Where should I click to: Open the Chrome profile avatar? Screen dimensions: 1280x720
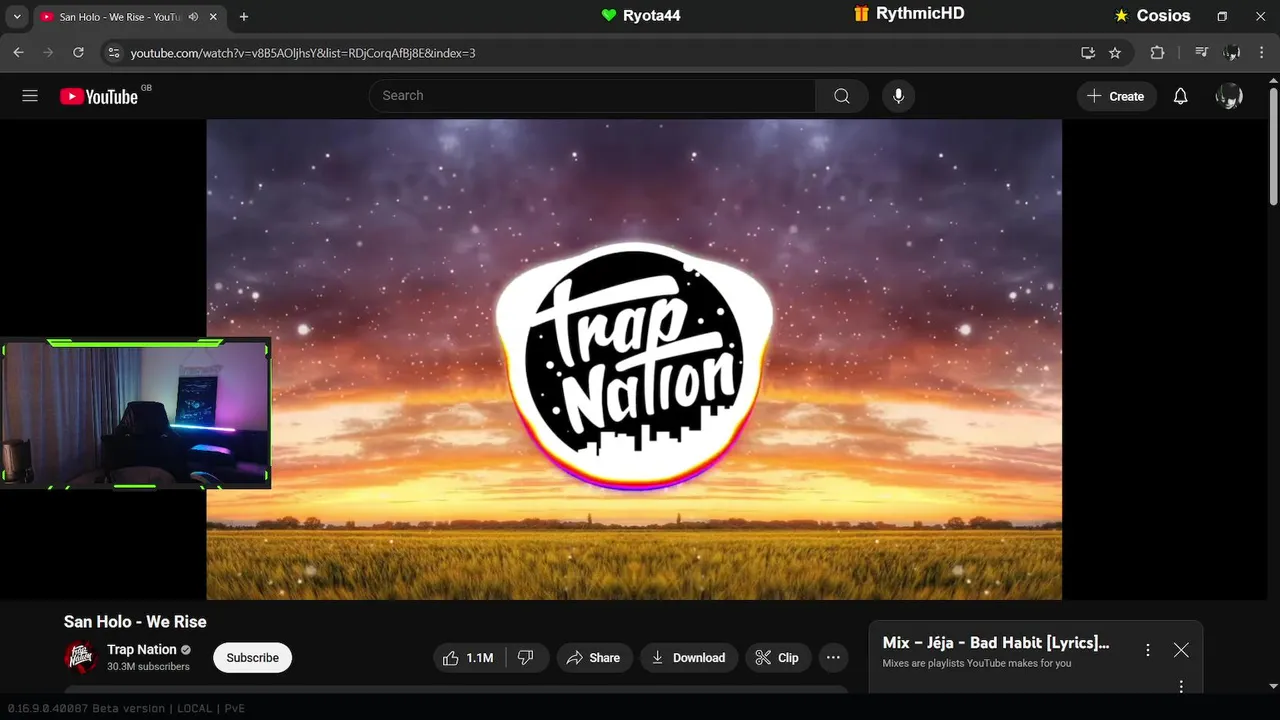[x=1232, y=53]
